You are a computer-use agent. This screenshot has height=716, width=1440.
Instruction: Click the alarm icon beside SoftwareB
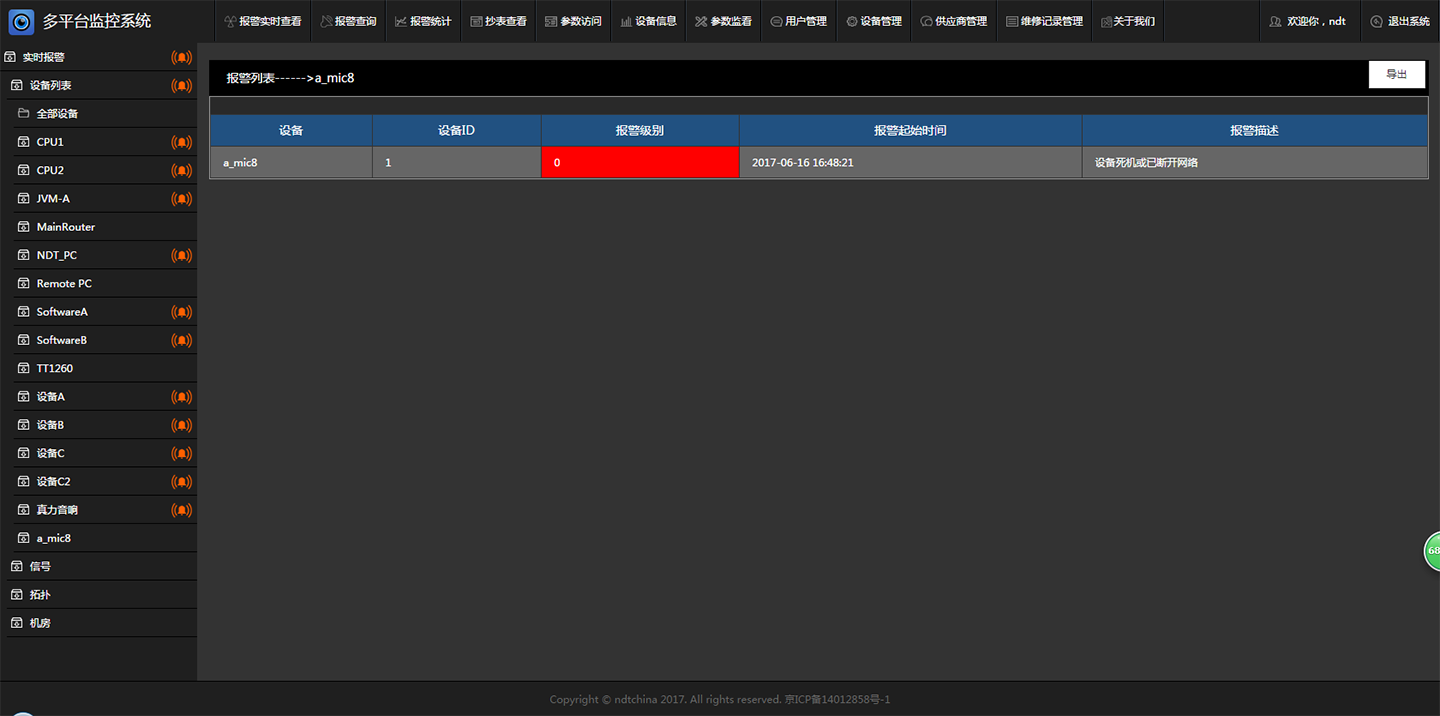tap(181, 340)
